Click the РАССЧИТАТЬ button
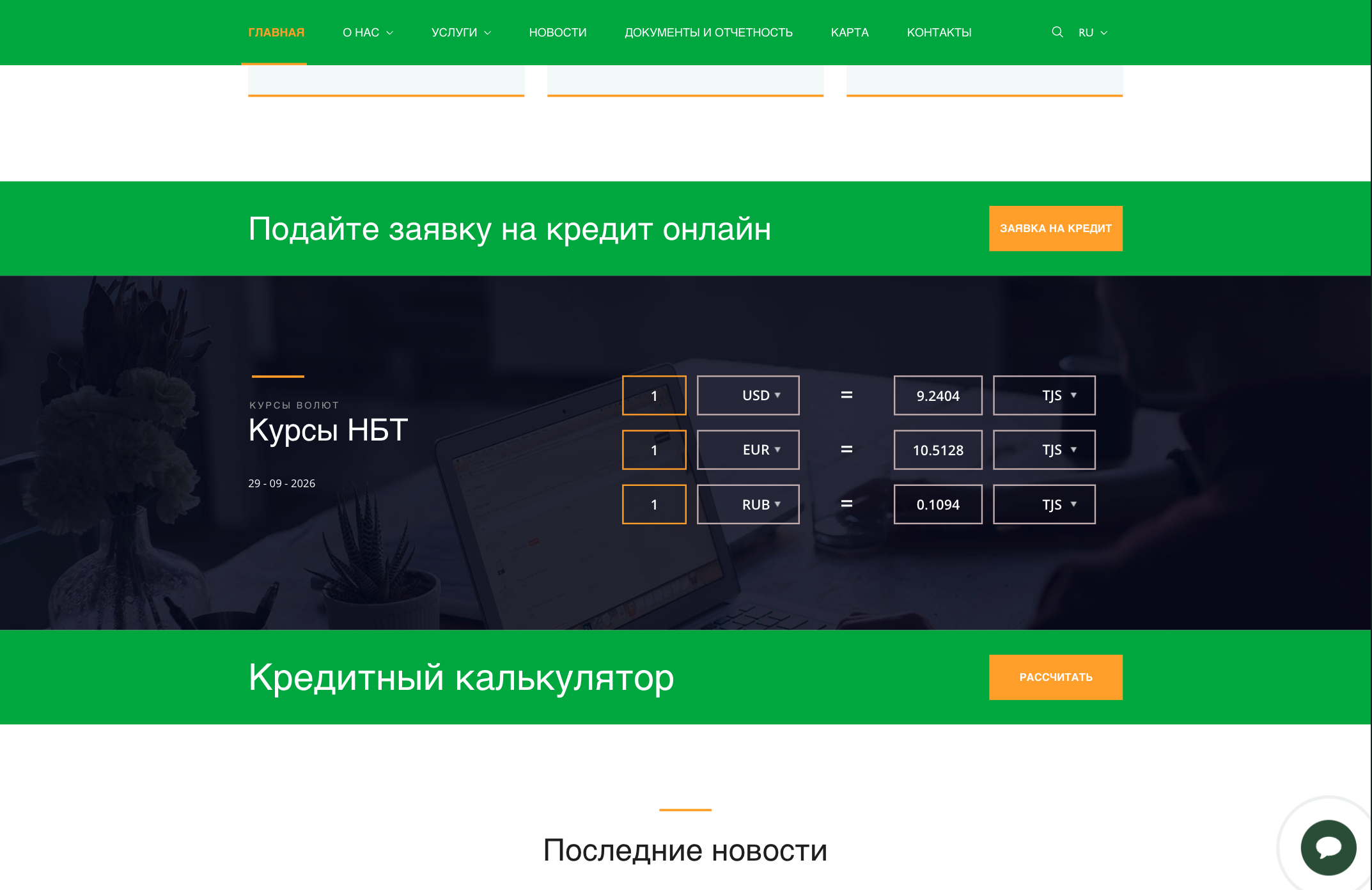This screenshot has height=890, width=1372. click(x=1056, y=677)
